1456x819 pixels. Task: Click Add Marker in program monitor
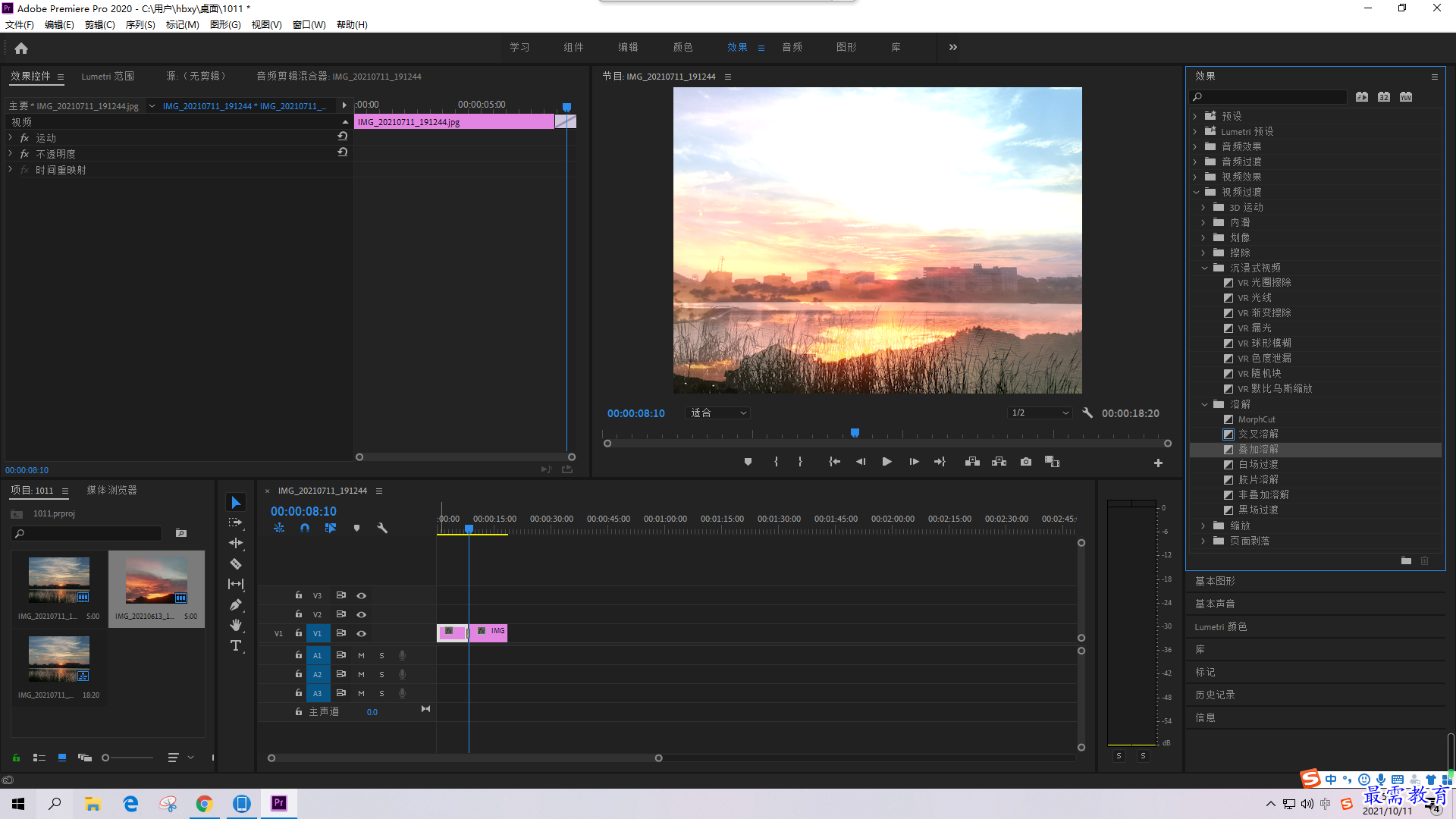(748, 462)
